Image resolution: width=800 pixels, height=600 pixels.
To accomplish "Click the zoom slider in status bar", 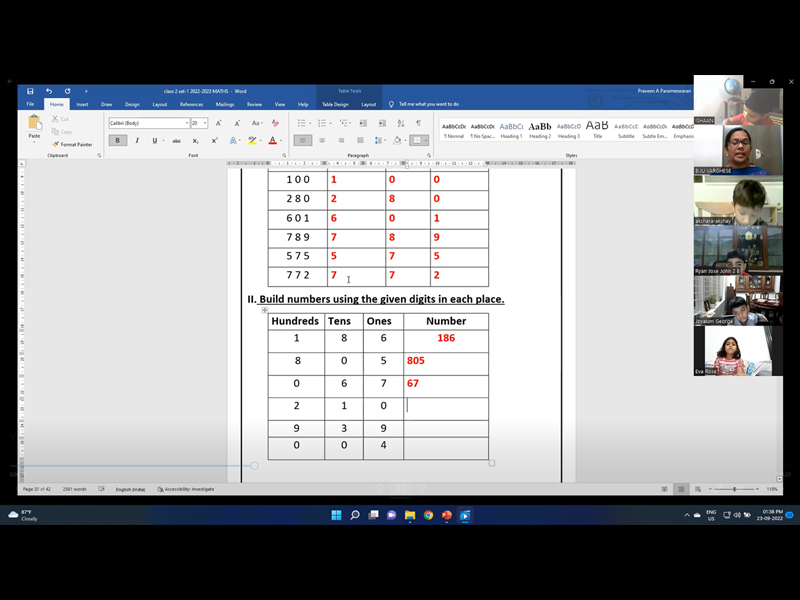I will pyautogui.click(x=735, y=489).
